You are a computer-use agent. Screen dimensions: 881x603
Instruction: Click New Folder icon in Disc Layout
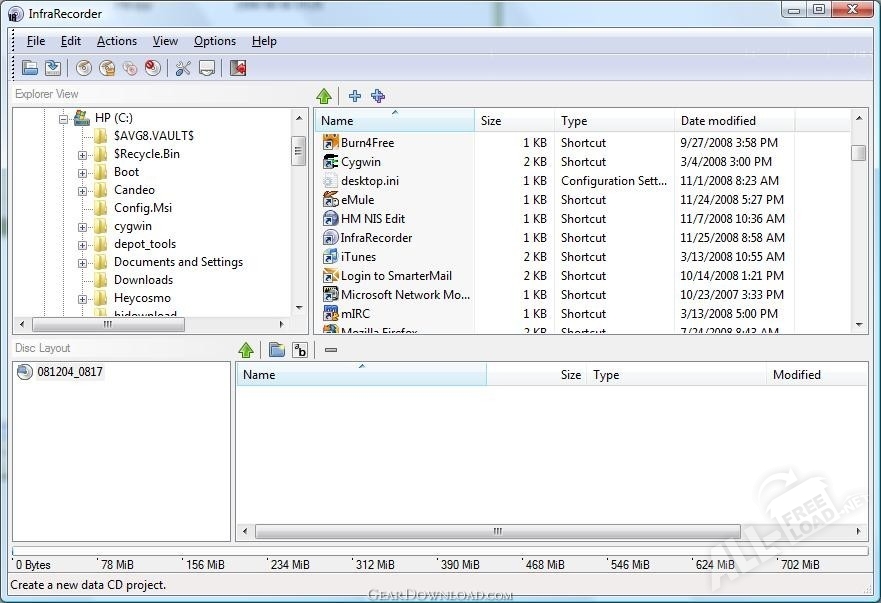pos(277,350)
